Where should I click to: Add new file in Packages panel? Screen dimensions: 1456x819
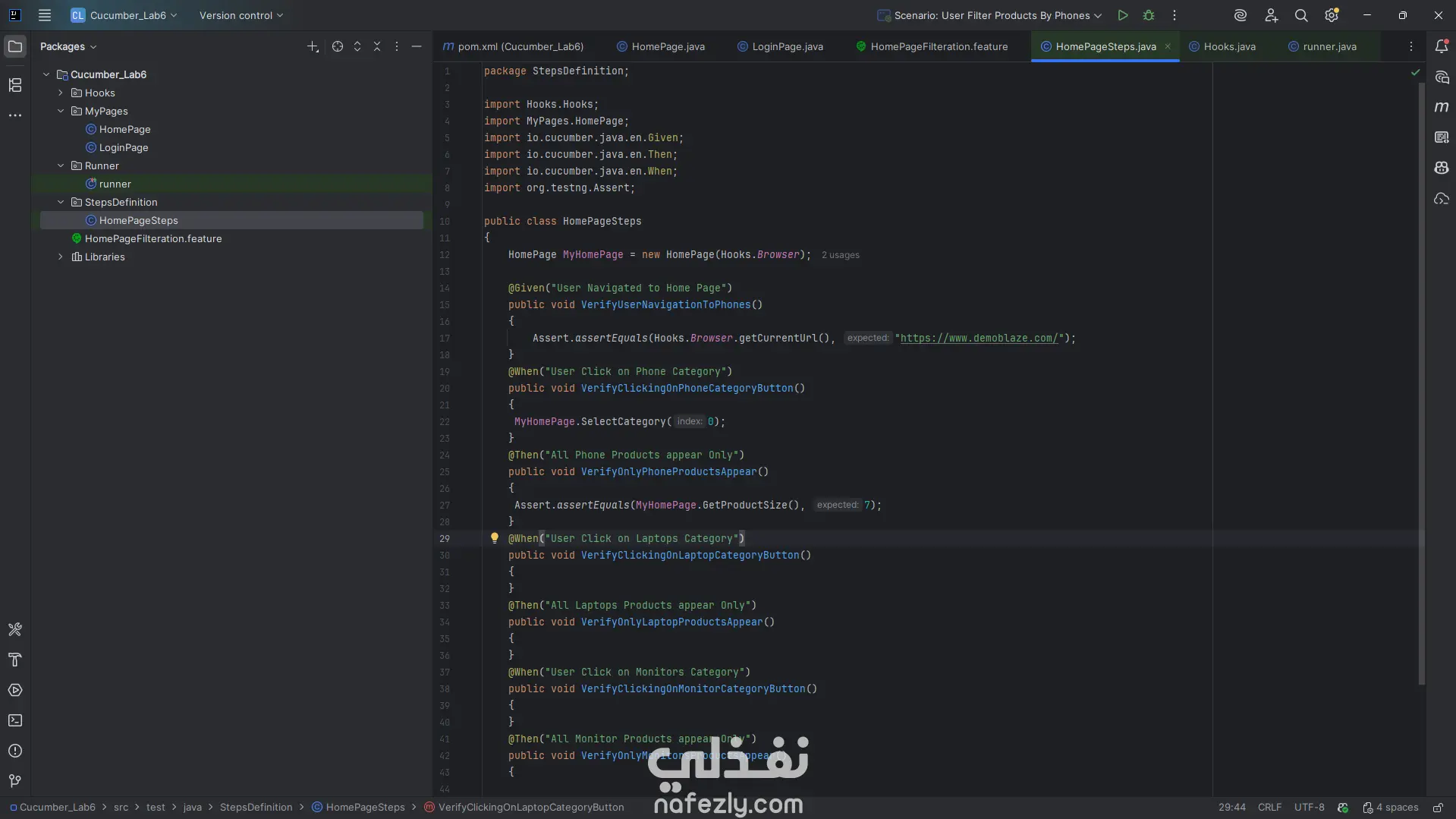click(313, 46)
